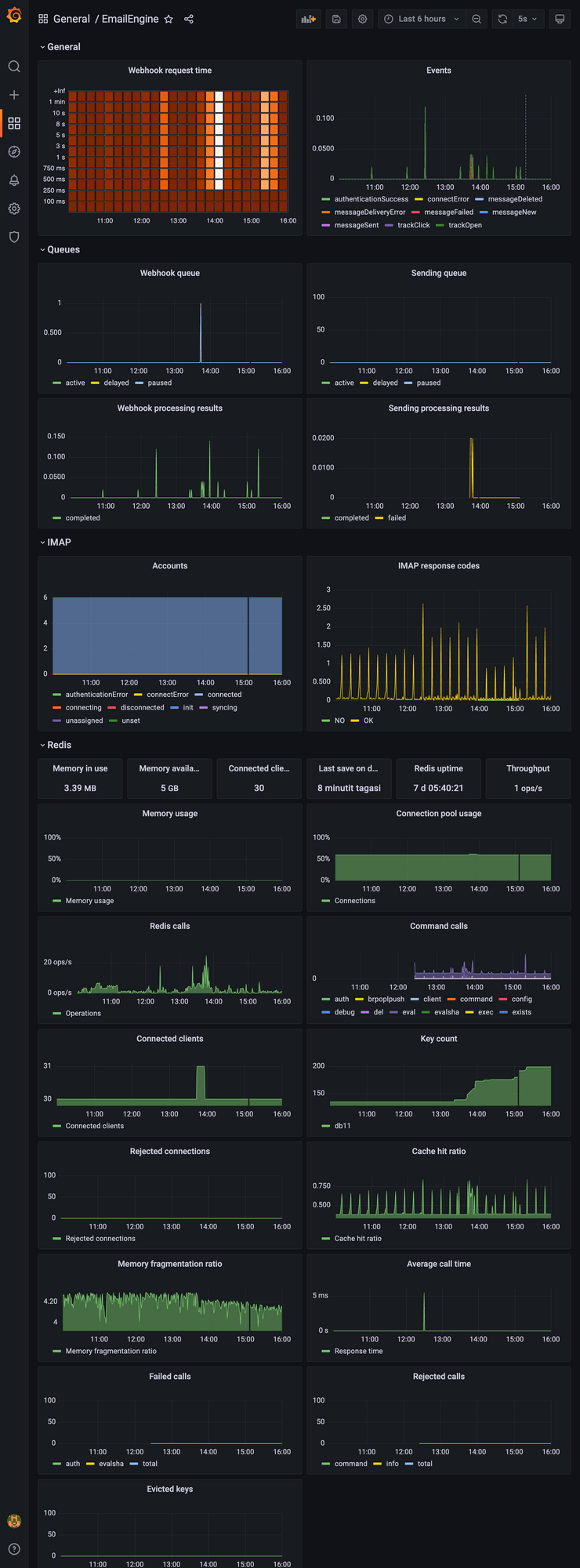Click the Evicted keys panel title
Image resolution: width=580 pixels, height=1568 pixels.
(170, 1489)
